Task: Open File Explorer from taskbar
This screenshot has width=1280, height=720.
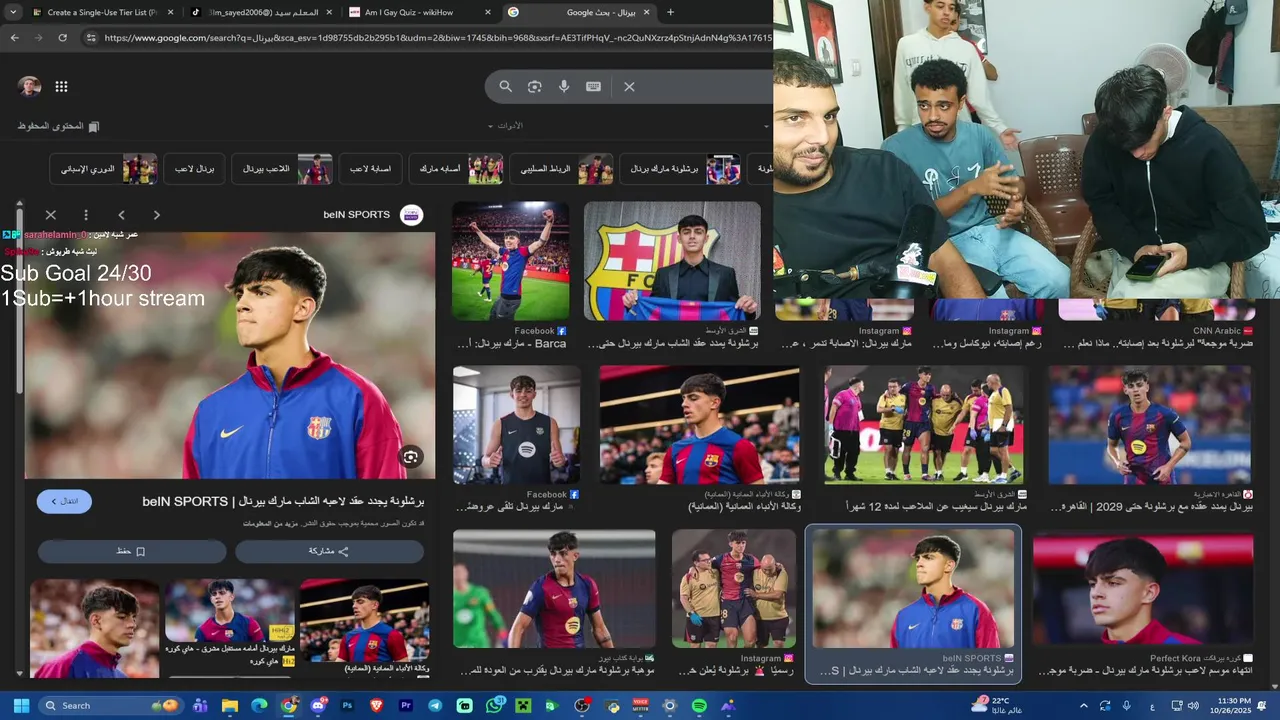Action: [x=230, y=706]
